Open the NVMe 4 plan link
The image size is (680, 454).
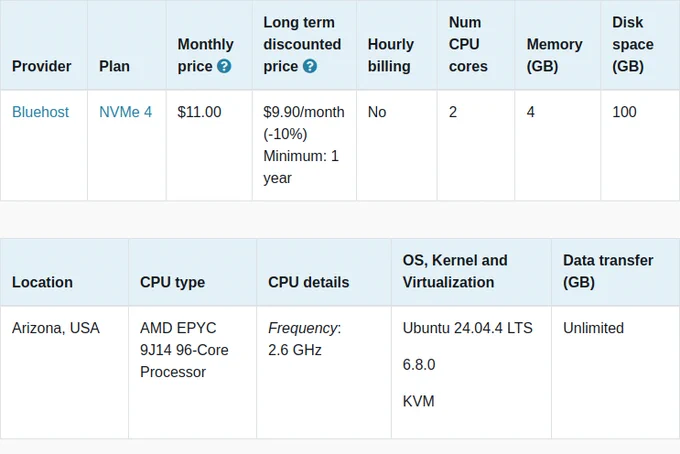click(x=125, y=112)
